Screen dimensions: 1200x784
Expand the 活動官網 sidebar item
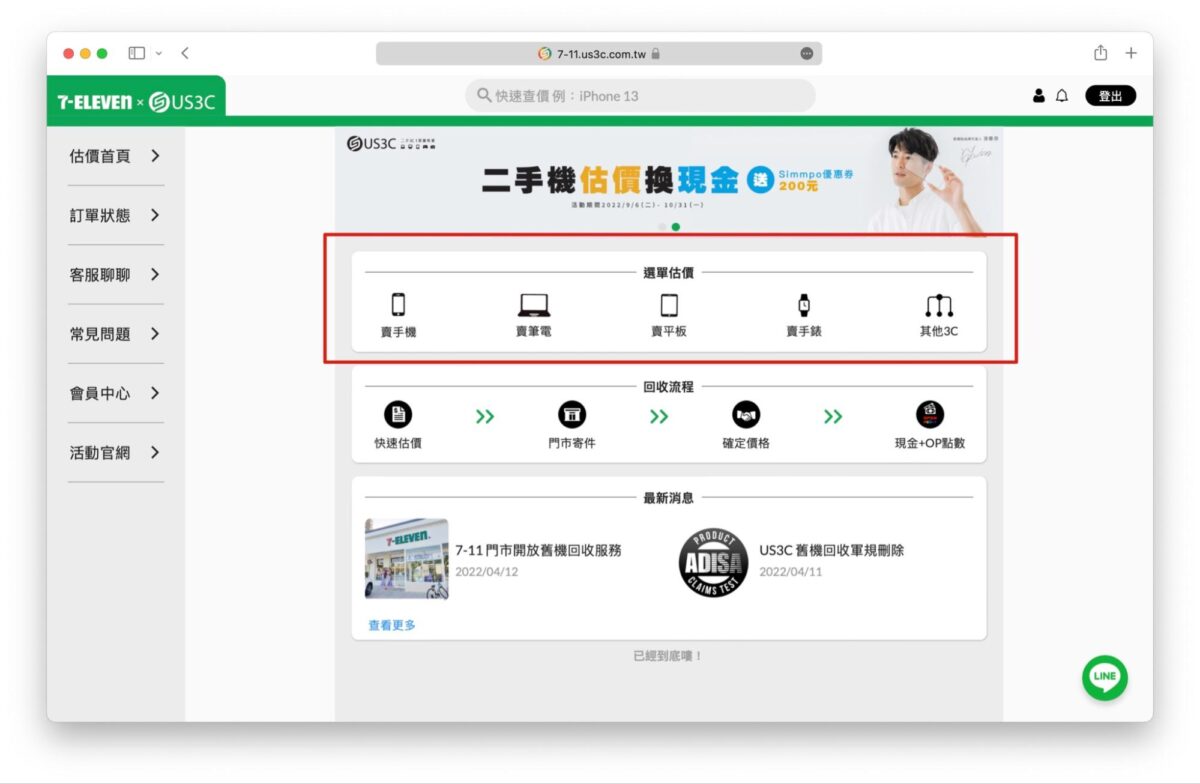[x=115, y=452]
